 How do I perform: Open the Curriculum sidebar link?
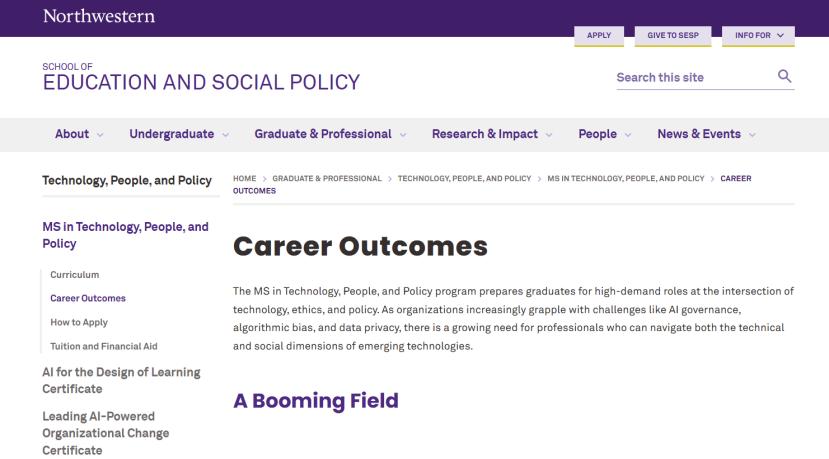coord(75,274)
